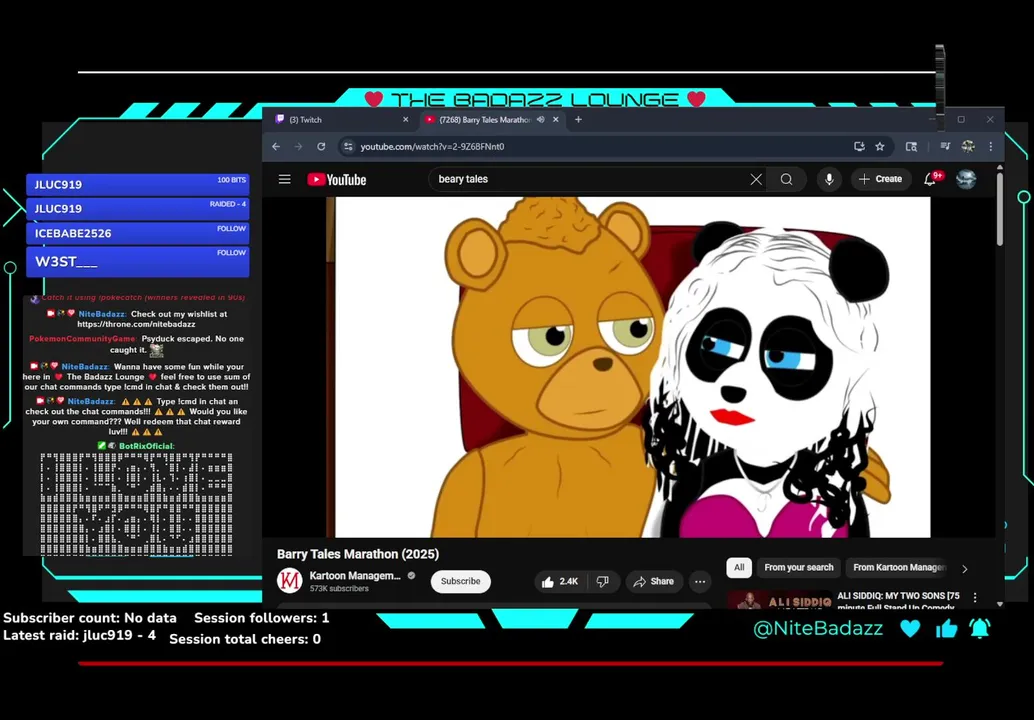This screenshot has width=1034, height=720.
Task: Go forward in the browser
Action: click(x=299, y=146)
